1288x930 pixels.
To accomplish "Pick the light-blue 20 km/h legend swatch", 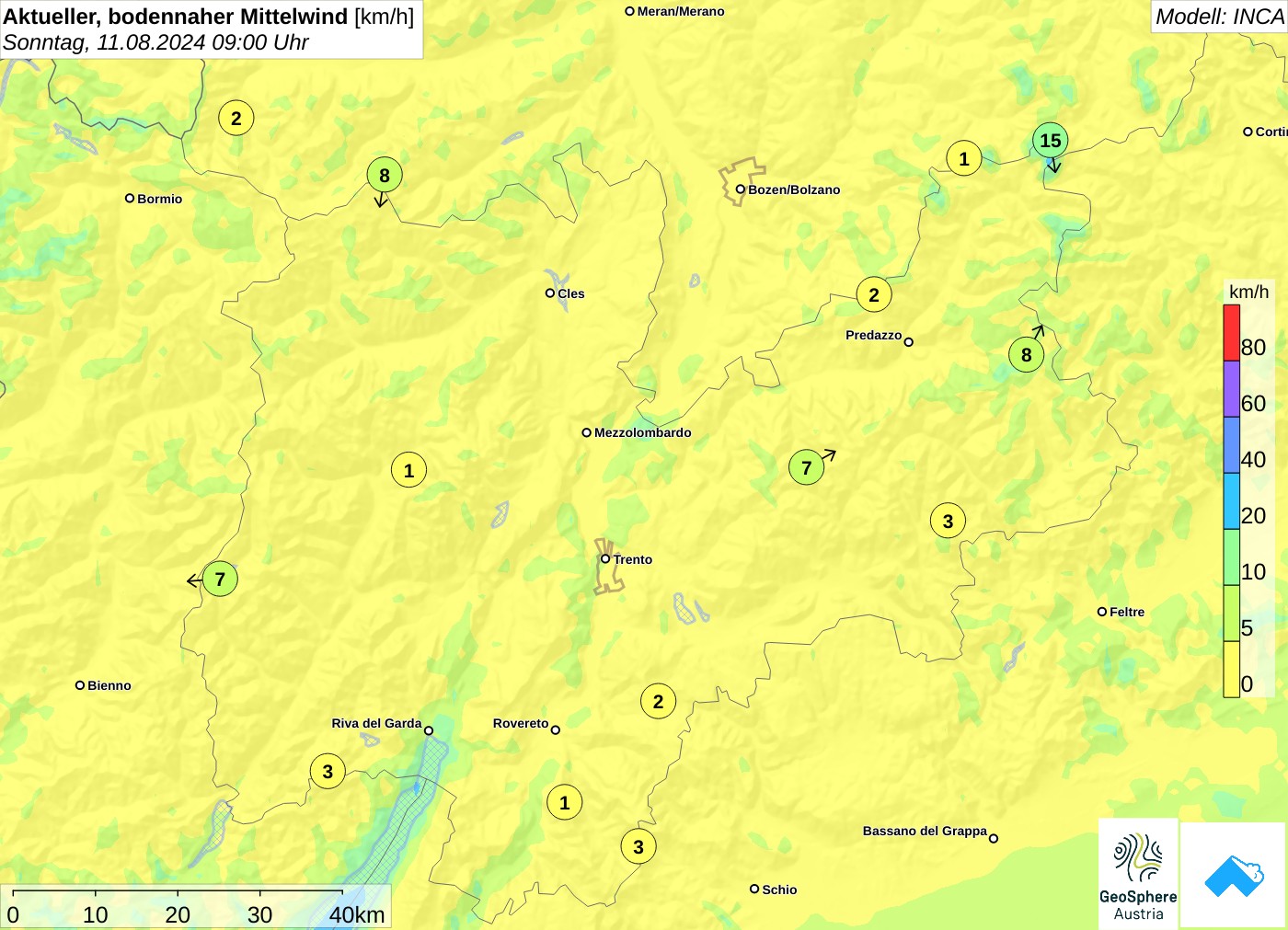I will (1232, 501).
